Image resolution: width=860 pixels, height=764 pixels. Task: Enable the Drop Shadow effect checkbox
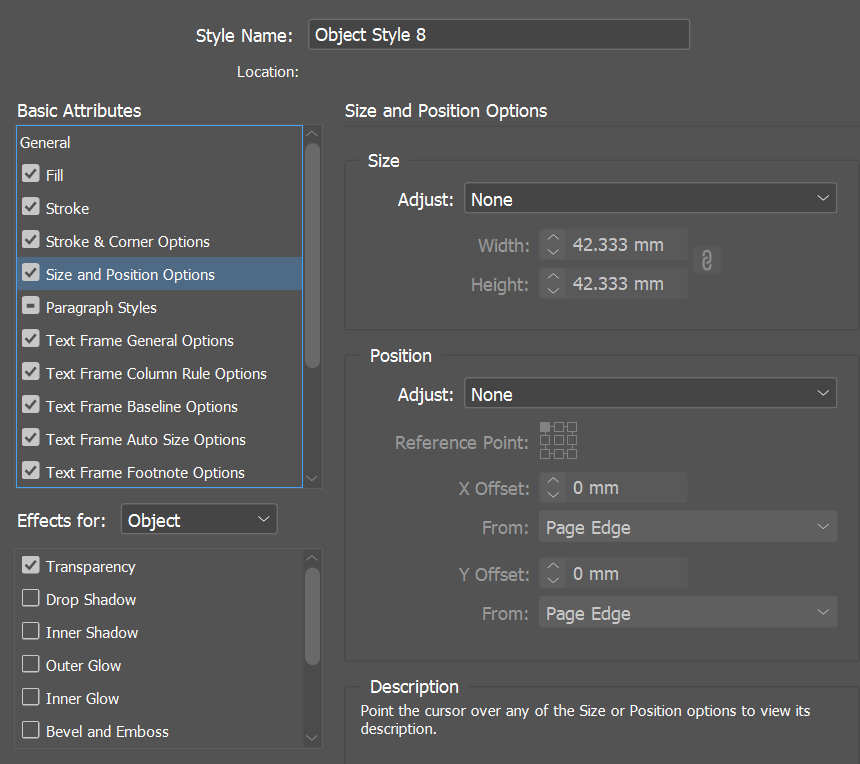point(31,599)
